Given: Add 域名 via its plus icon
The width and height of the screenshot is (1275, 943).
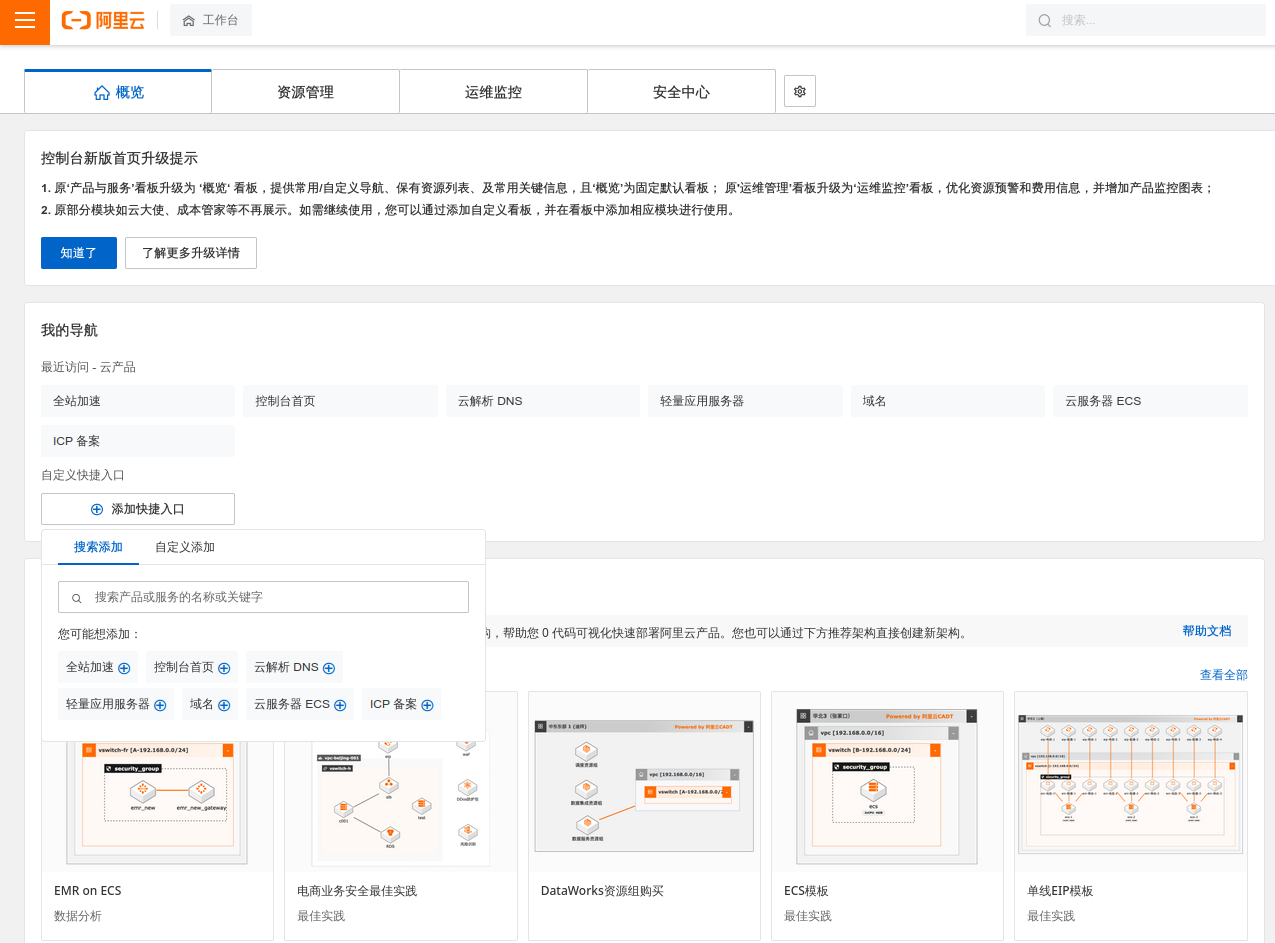Looking at the screenshot, I should 224,705.
